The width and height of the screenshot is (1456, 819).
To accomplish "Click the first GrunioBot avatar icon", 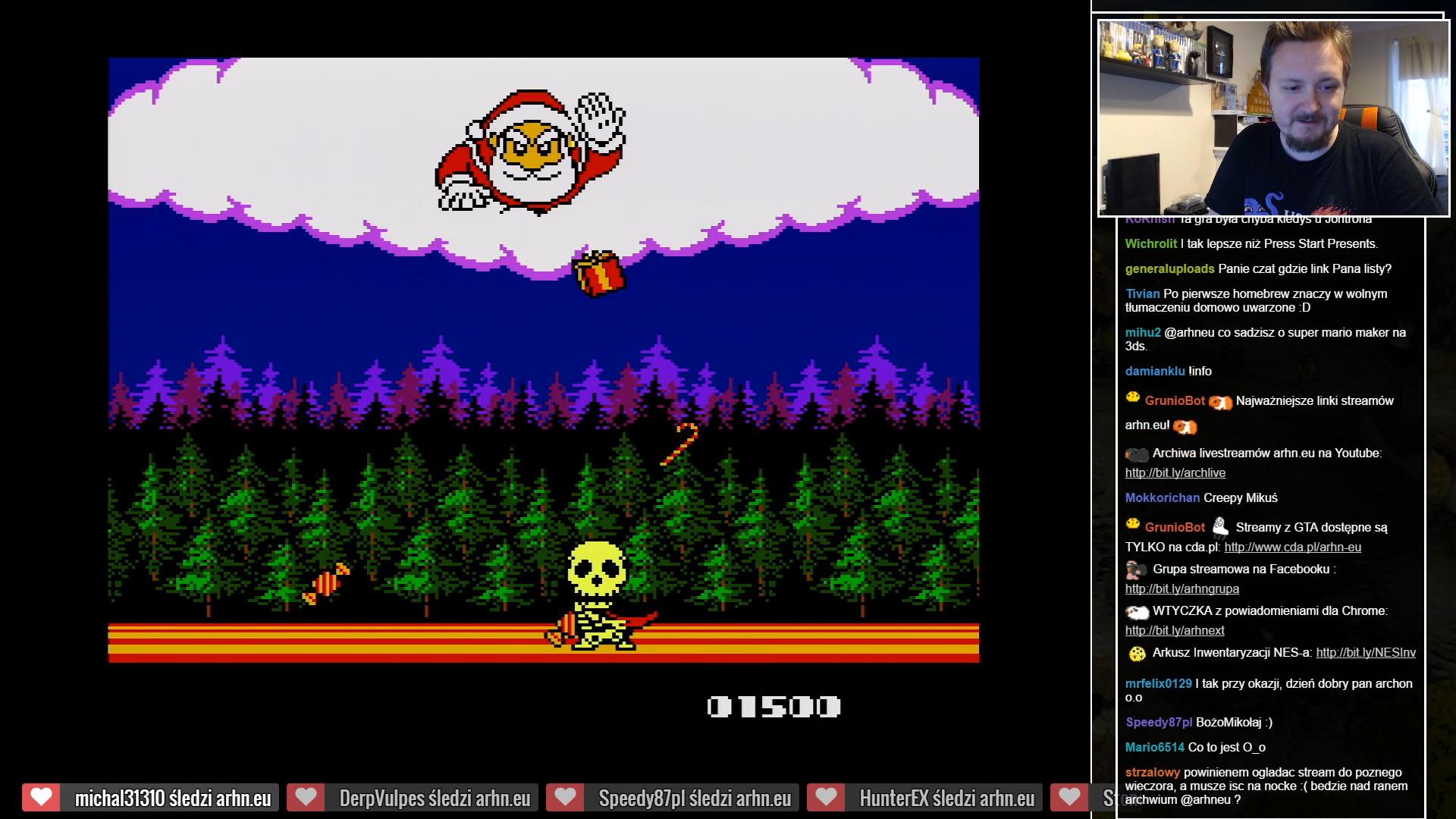I will (1133, 397).
